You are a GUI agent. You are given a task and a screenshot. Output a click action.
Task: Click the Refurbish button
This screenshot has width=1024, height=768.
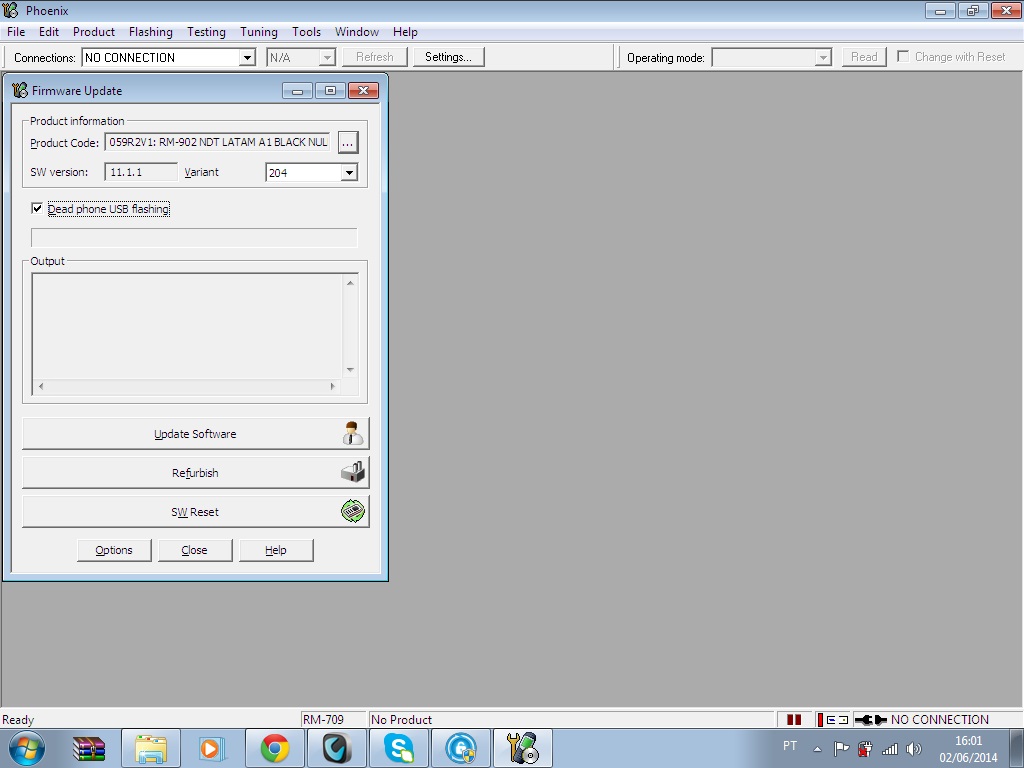point(195,473)
